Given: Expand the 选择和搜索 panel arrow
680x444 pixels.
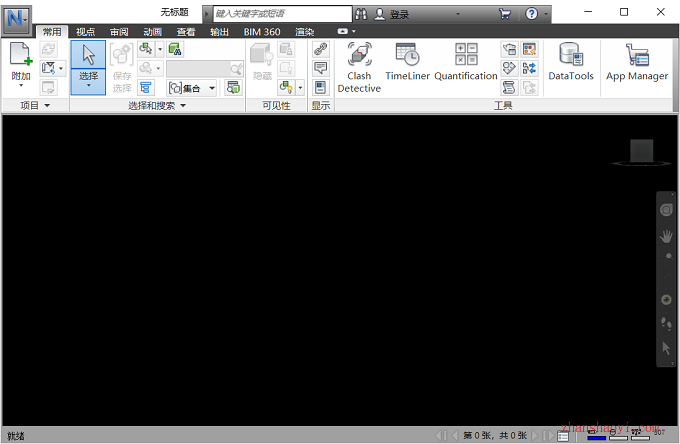Looking at the screenshot, I should coord(183,105).
